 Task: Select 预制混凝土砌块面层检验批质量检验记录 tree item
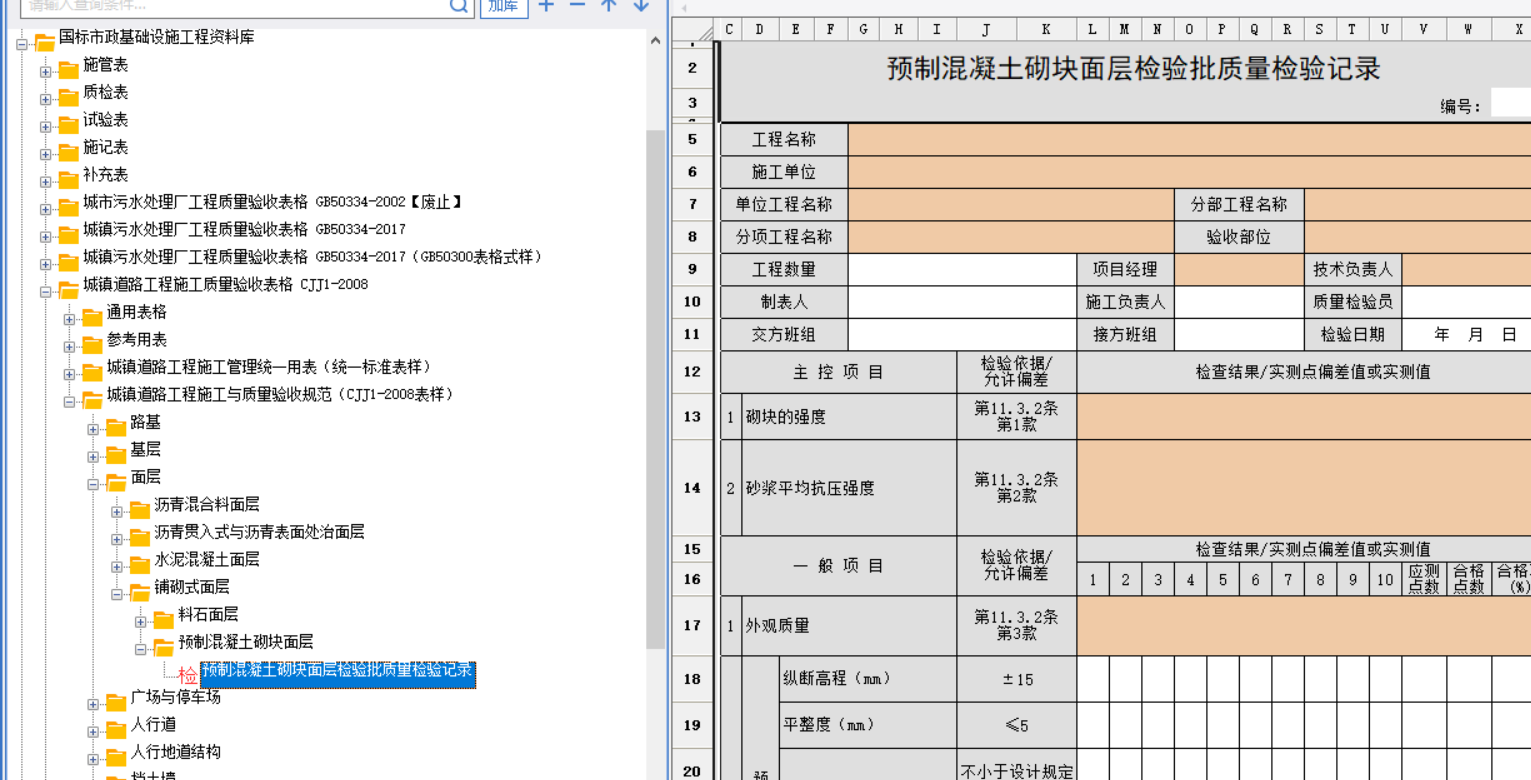point(337,671)
